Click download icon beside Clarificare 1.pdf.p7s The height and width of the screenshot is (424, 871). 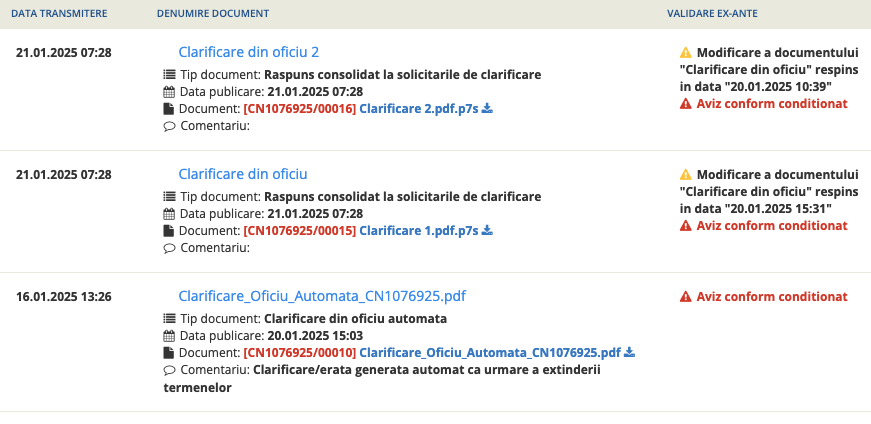[488, 231]
